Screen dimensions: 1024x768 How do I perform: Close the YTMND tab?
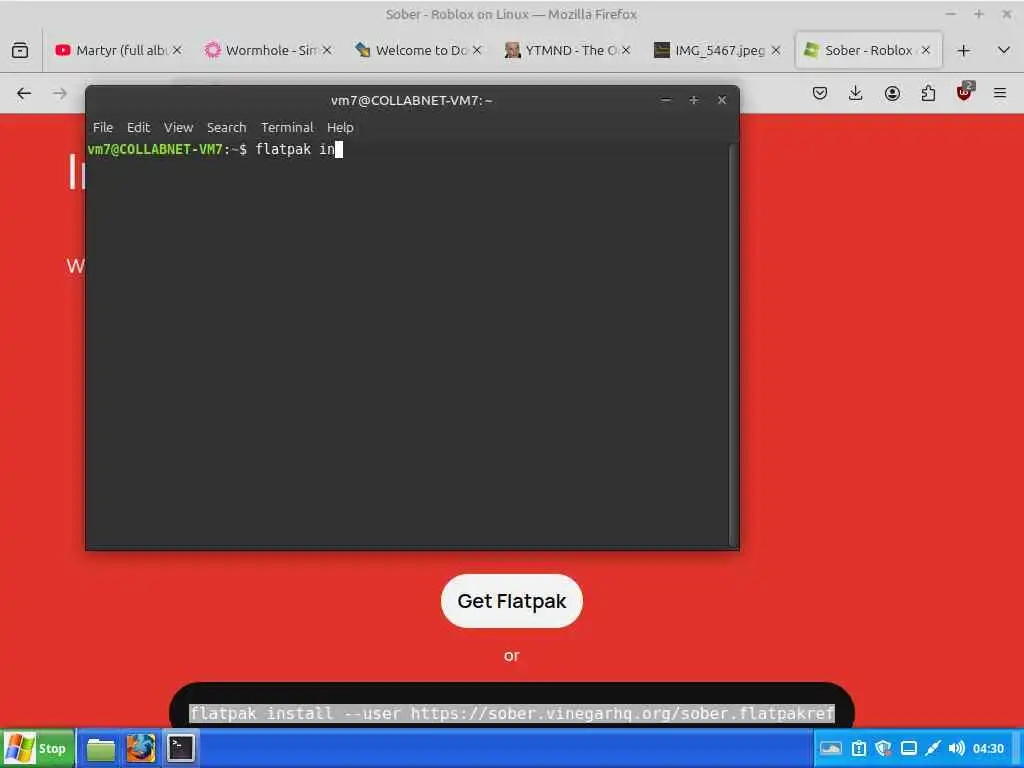click(626, 50)
